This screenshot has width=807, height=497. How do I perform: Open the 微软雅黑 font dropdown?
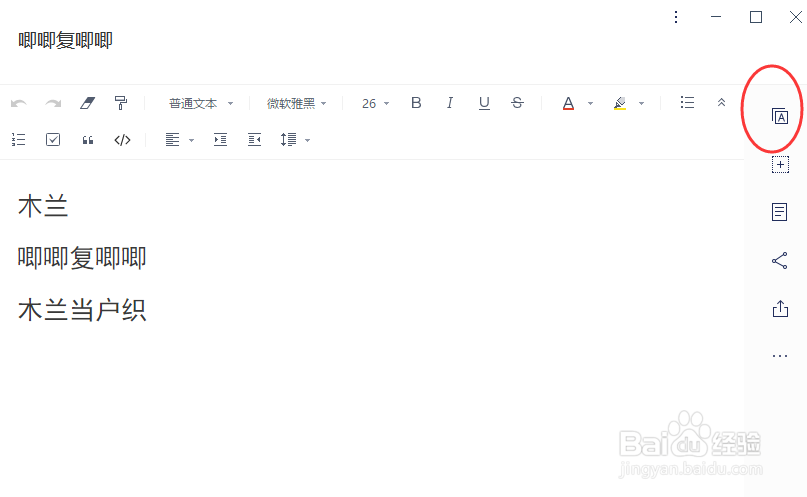296,103
